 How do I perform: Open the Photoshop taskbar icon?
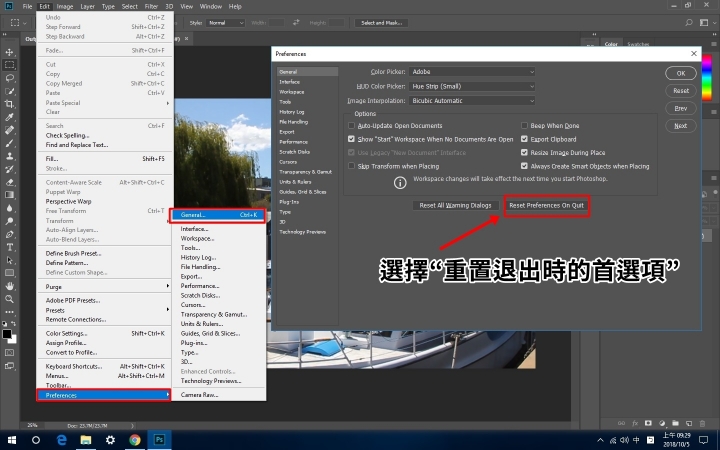pyautogui.click(x=159, y=440)
